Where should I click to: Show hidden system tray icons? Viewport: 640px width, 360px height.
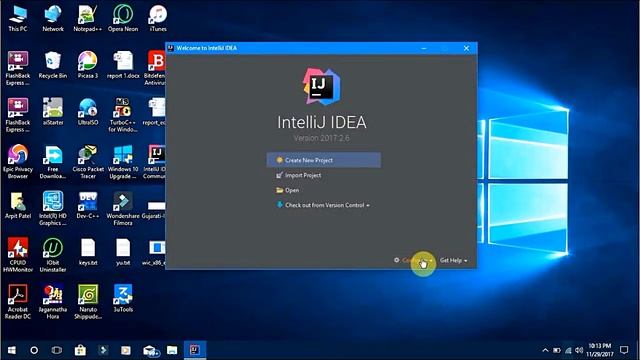[x=545, y=350]
